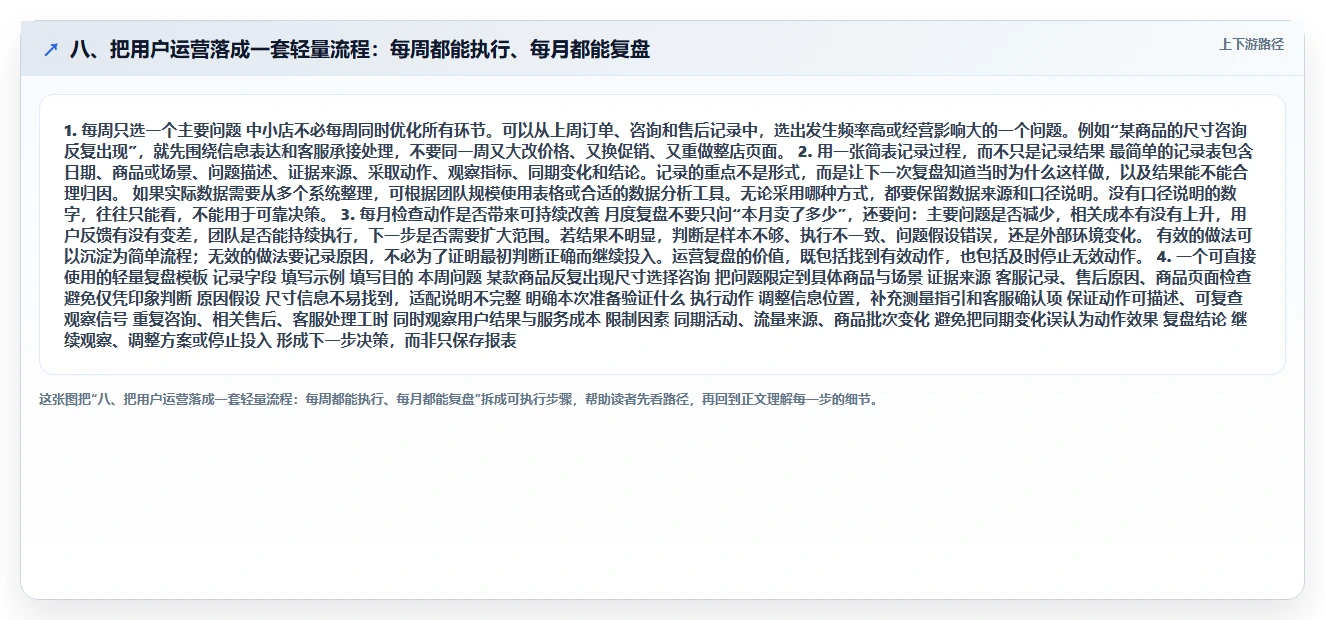Click the blue arrow icon beside the title
The width and height of the screenshot is (1325, 620).
(50, 49)
